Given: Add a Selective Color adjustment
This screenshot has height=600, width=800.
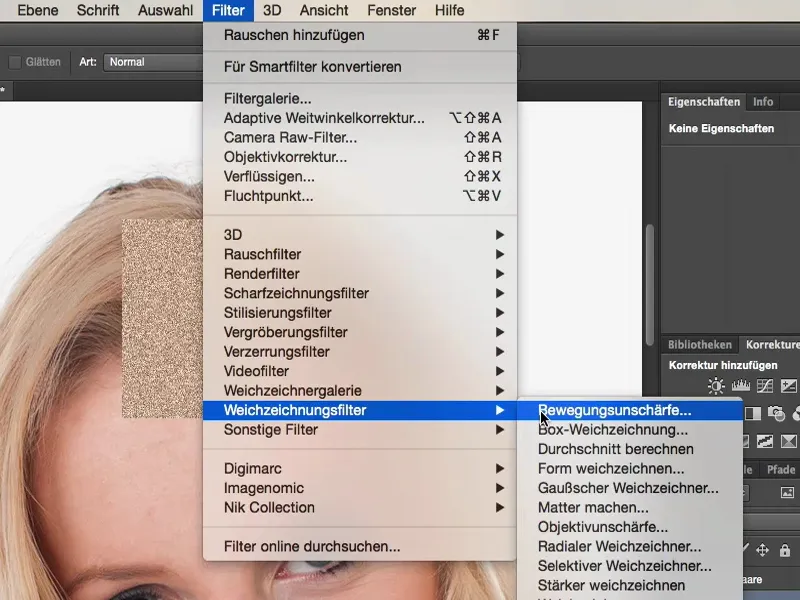Looking at the screenshot, I should pyautogui.click(x=789, y=441).
